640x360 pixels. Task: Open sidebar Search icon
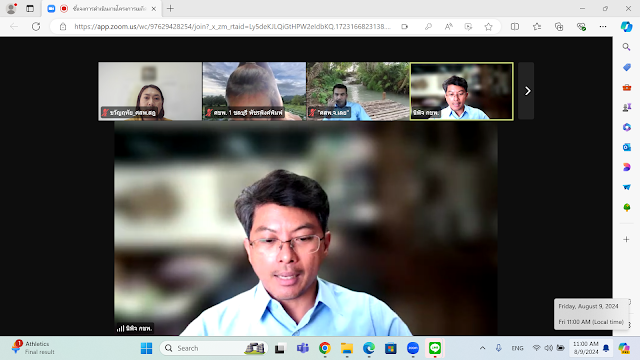pyautogui.click(x=627, y=47)
